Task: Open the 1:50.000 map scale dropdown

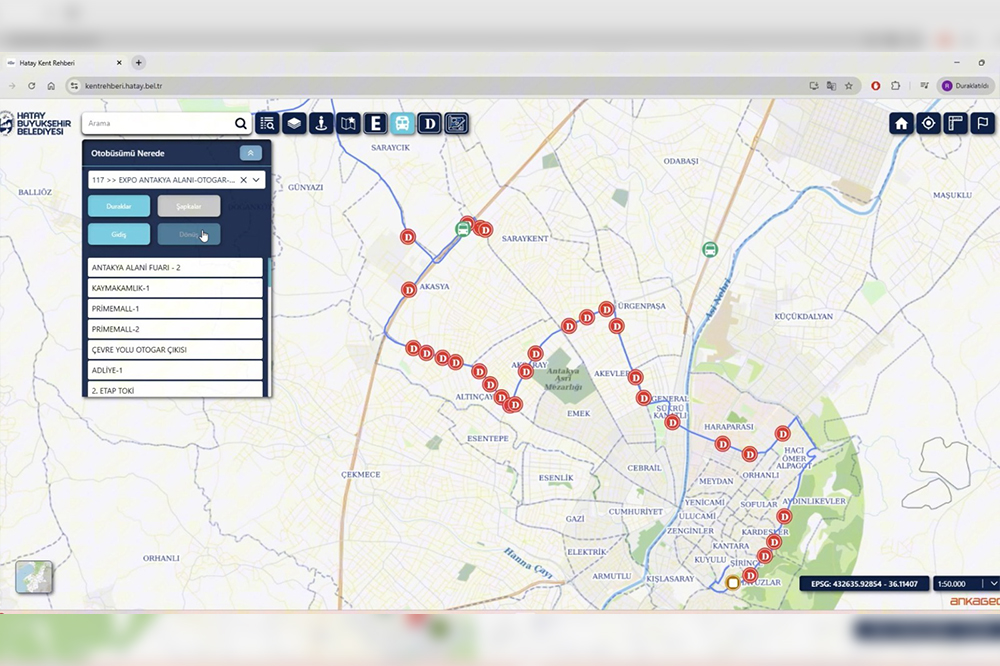Action: [x=994, y=583]
